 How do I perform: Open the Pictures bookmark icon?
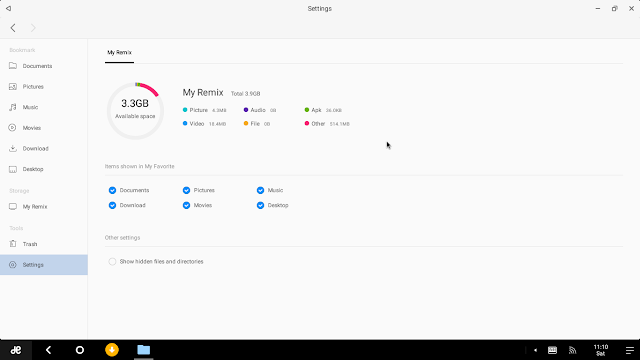[x=13, y=87]
